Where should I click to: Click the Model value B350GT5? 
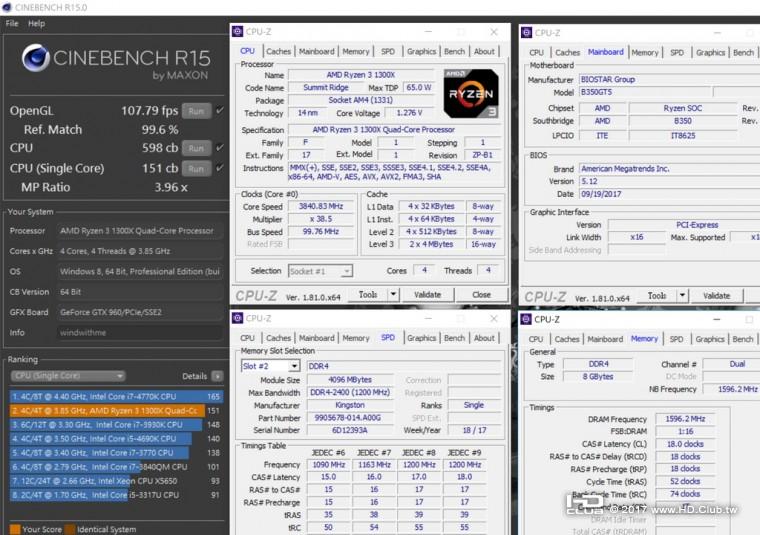click(645, 92)
